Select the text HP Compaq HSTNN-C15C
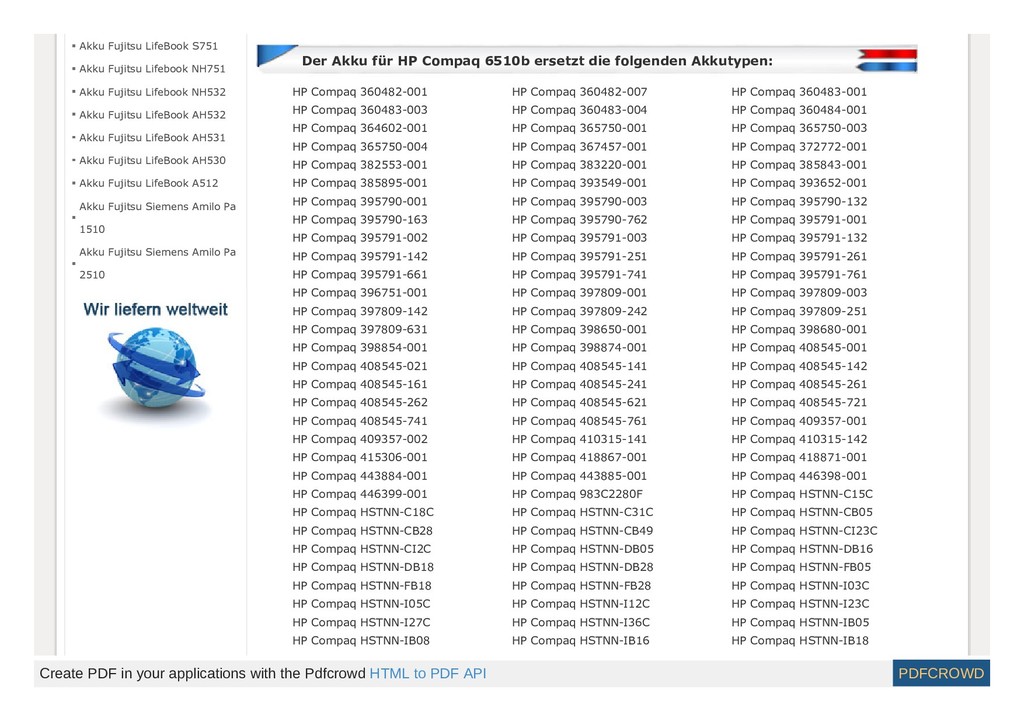The width and height of the screenshot is (1024, 725). coord(802,494)
